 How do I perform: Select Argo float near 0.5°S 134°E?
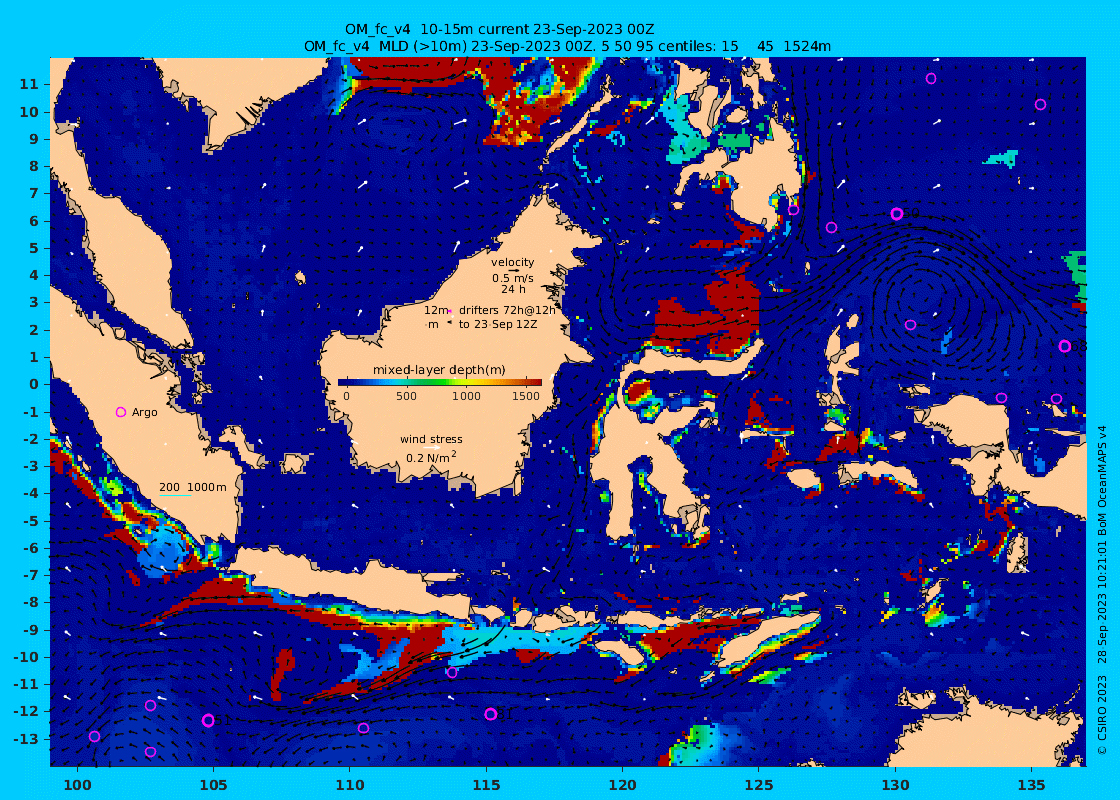1001,398
